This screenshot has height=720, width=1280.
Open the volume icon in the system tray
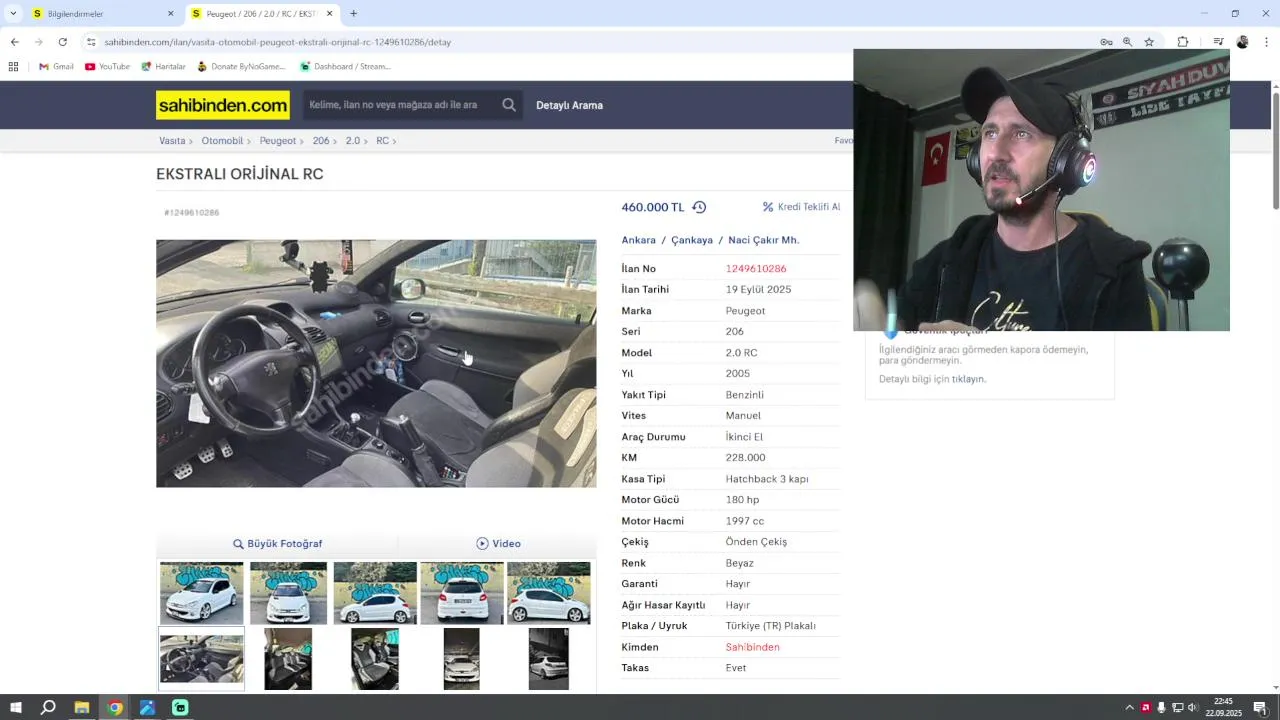tap(1192, 708)
